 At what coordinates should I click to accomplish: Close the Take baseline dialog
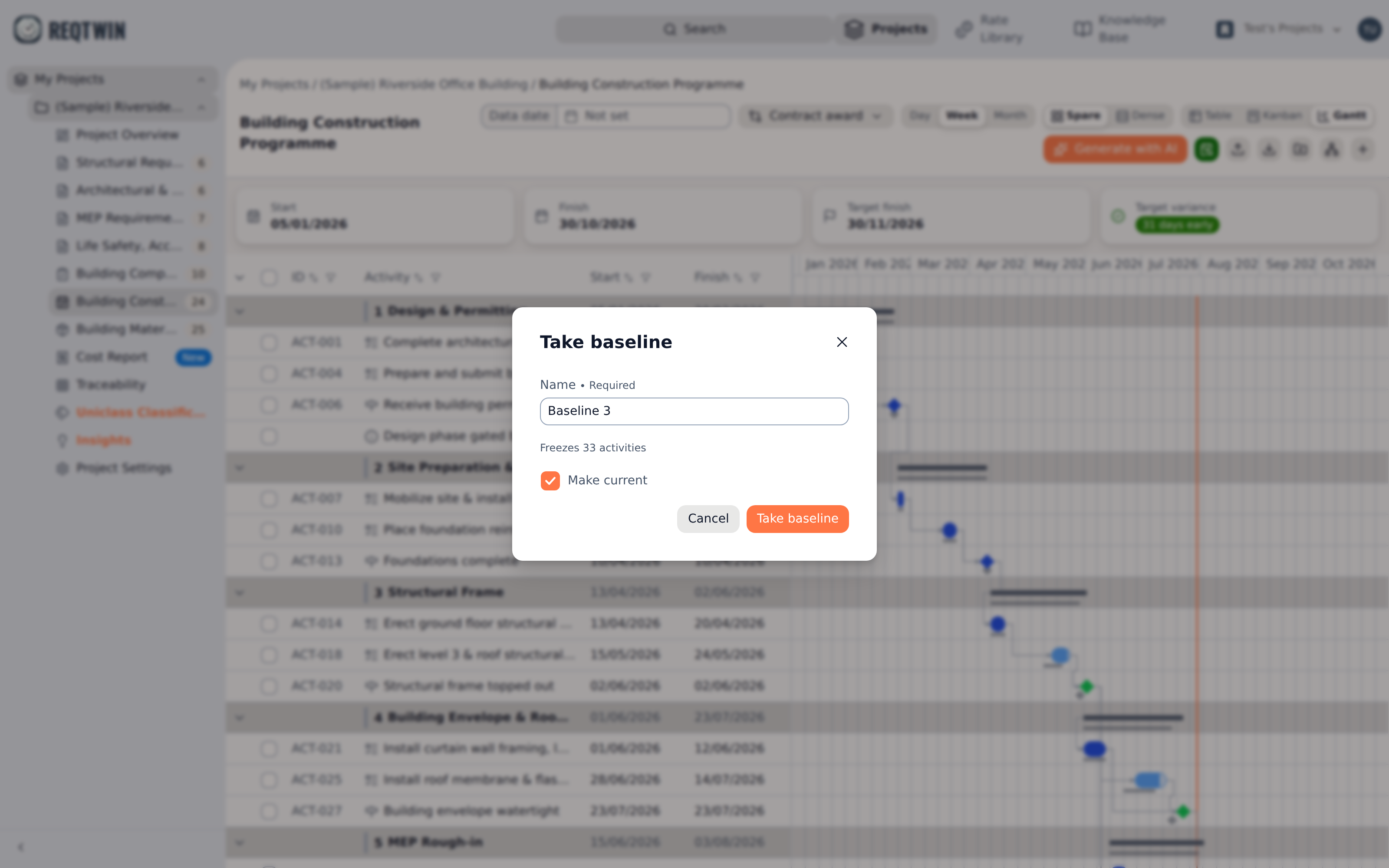point(842,342)
